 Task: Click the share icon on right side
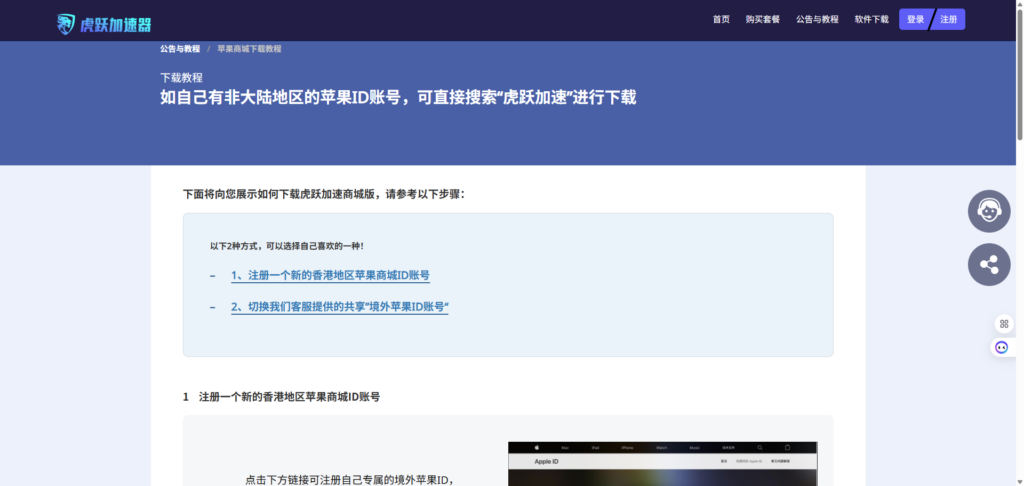(x=989, y=265)
